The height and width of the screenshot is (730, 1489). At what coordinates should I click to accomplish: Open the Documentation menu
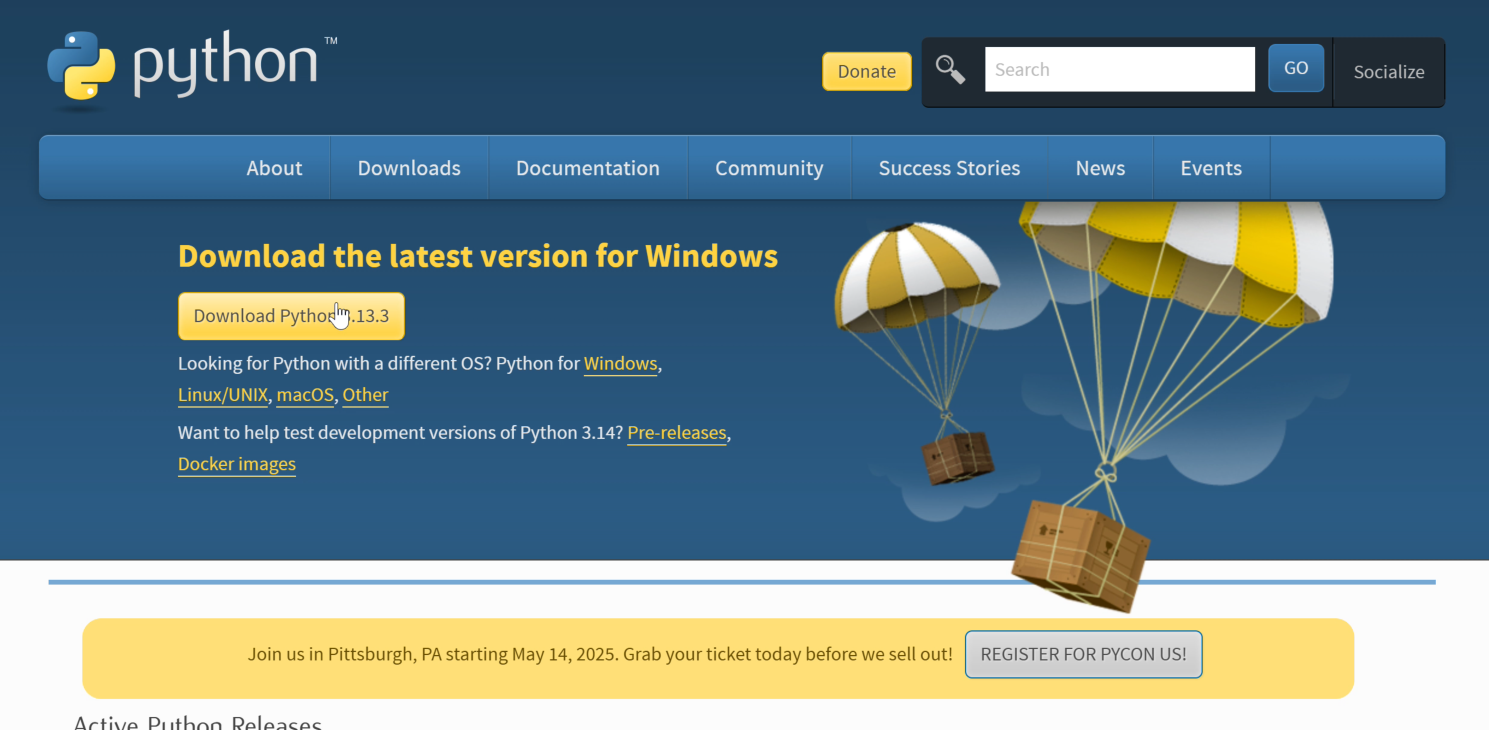pyautogui.click(x=588, y=168)
